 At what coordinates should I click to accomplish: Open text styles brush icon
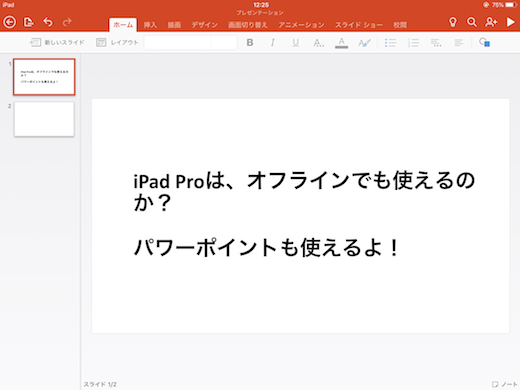coord(364,43)
